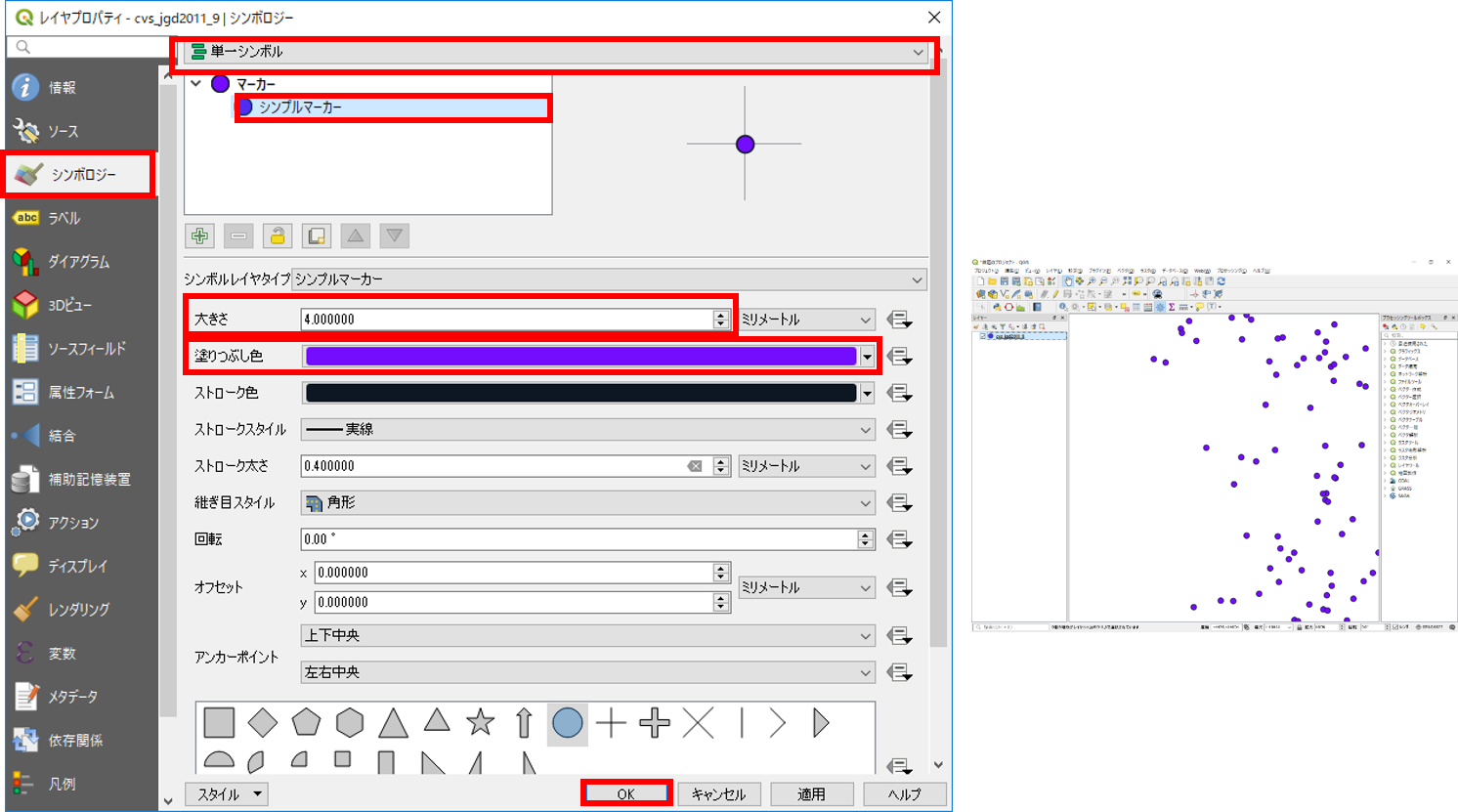Collapse the マーカー tree node
This screenshot has width=1458, height=812.
[x=196, y=84]
